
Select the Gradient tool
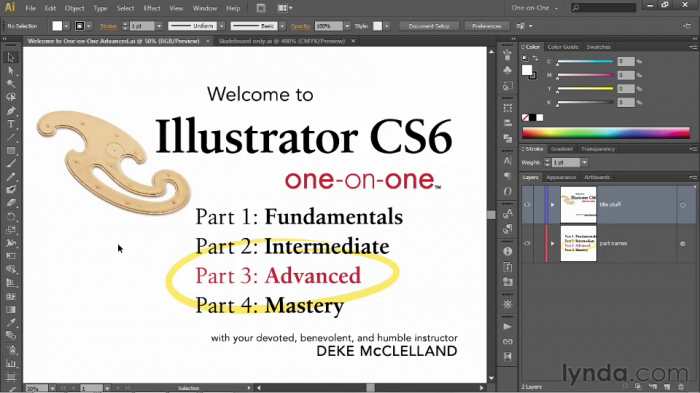tap(11, 309)
